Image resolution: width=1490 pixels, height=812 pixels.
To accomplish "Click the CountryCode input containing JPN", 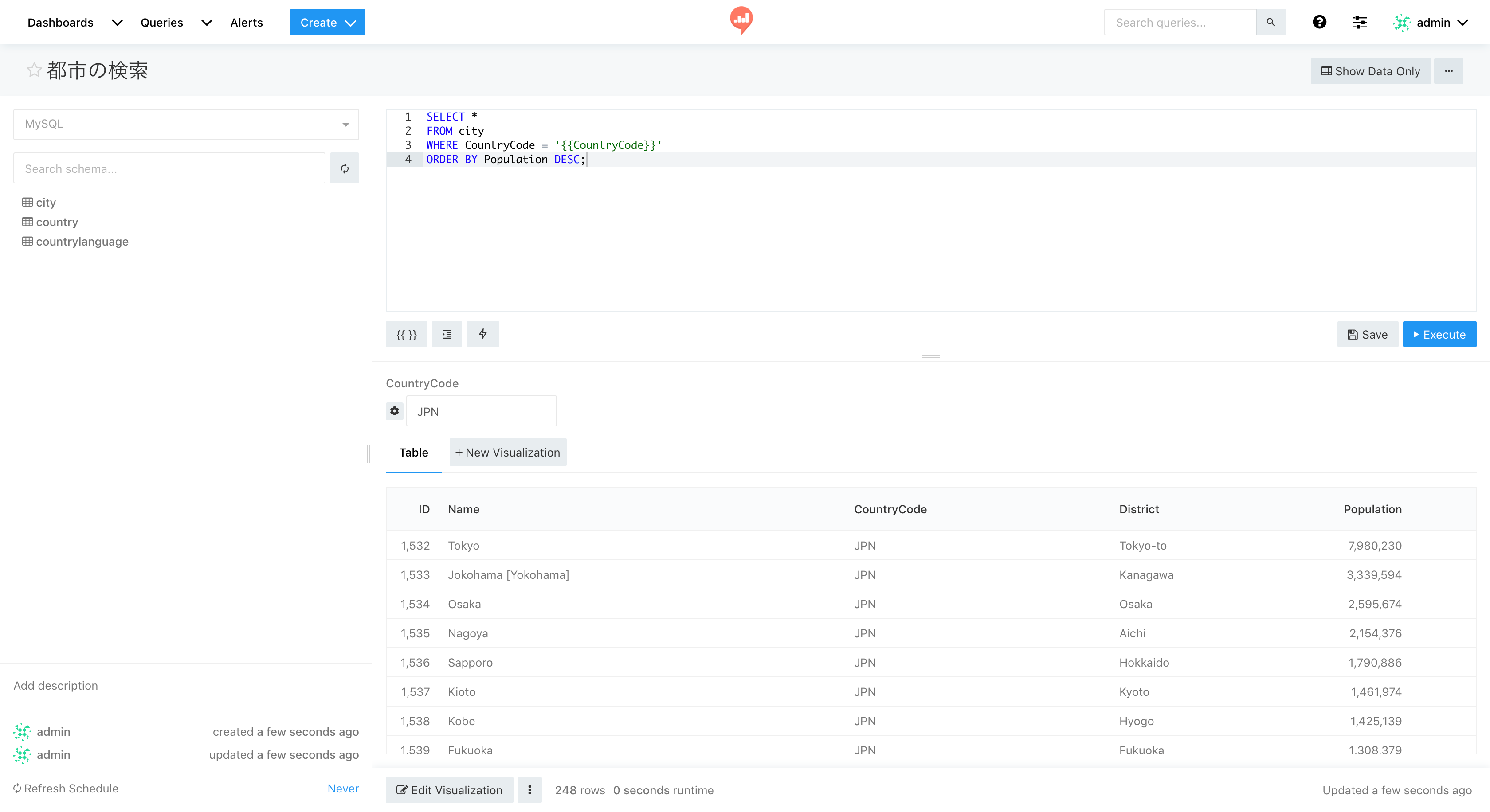I will click(481, 411).
